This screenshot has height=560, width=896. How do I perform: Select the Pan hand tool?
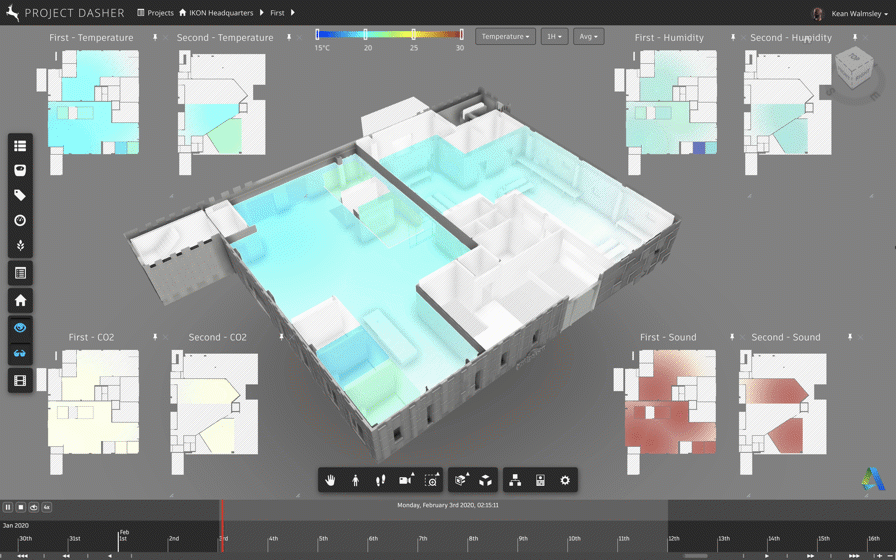point(330,481)
